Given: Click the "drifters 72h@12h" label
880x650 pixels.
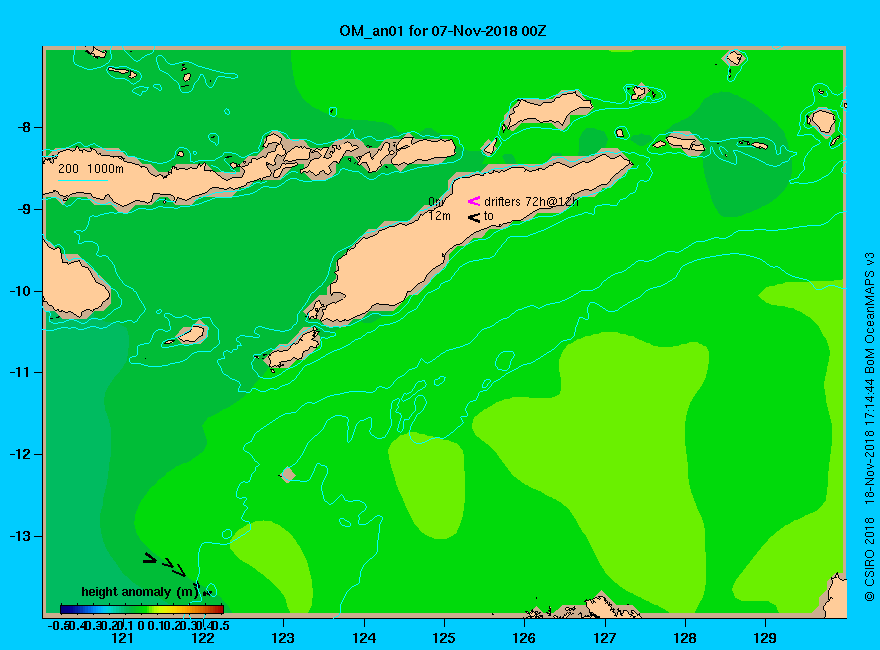Looking at the screenshot, I should [x=531, y=202].
